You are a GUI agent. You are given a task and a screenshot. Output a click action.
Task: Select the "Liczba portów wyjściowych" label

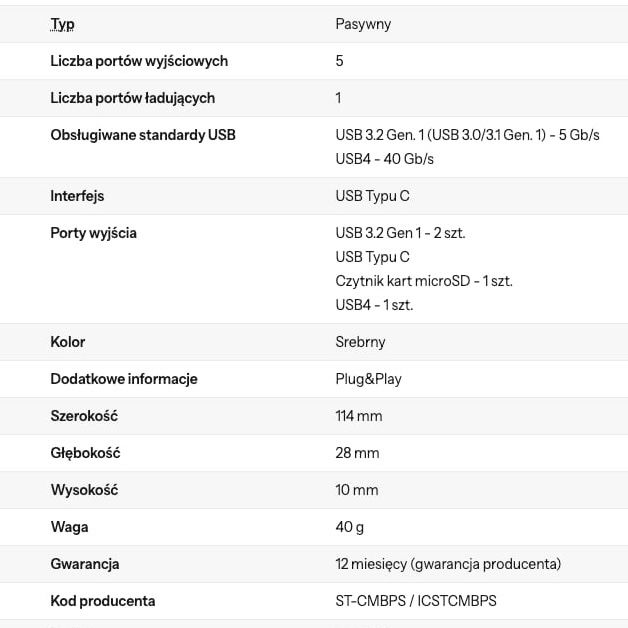pyautogui.click(x=139, y=61)
